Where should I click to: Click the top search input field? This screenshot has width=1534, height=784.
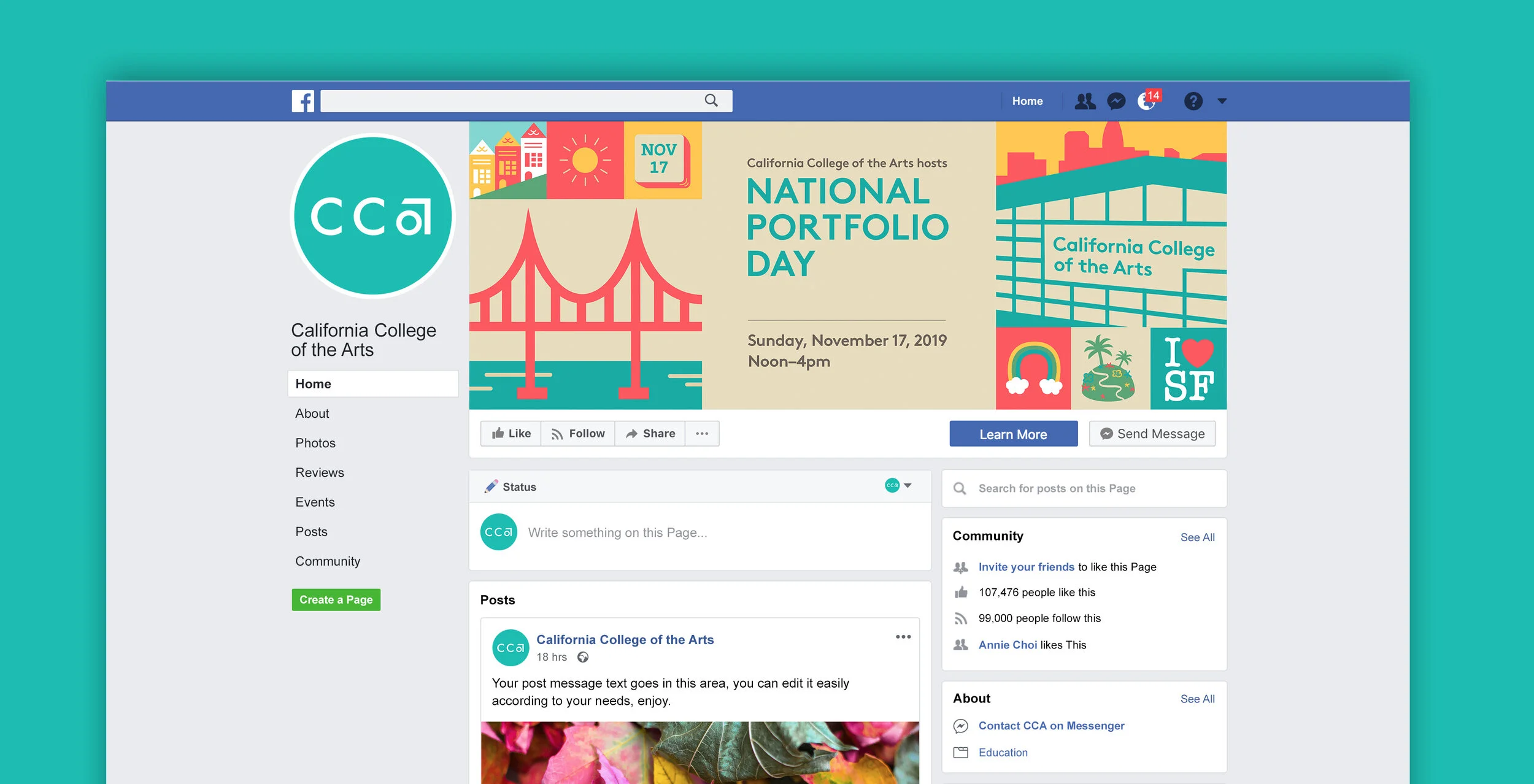click(526, 101)
